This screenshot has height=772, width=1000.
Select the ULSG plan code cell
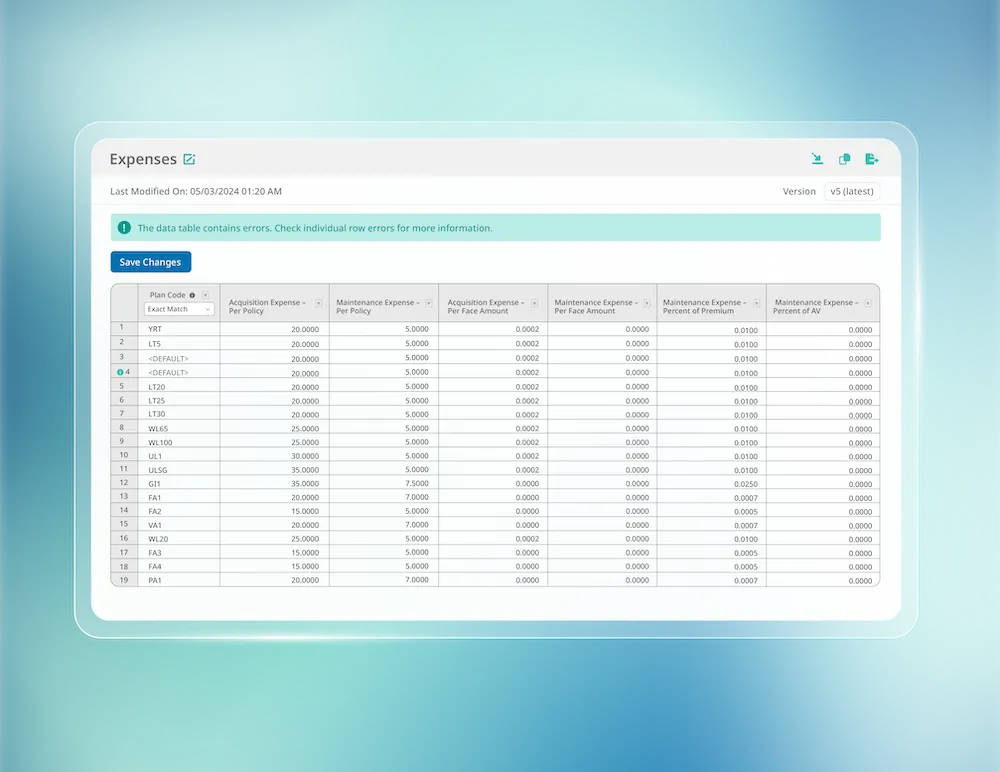(179, 470)
